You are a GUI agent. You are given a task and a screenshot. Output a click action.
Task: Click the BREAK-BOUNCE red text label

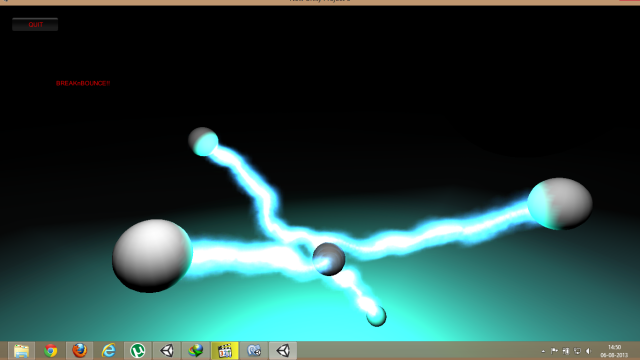[x=83, y=83]
